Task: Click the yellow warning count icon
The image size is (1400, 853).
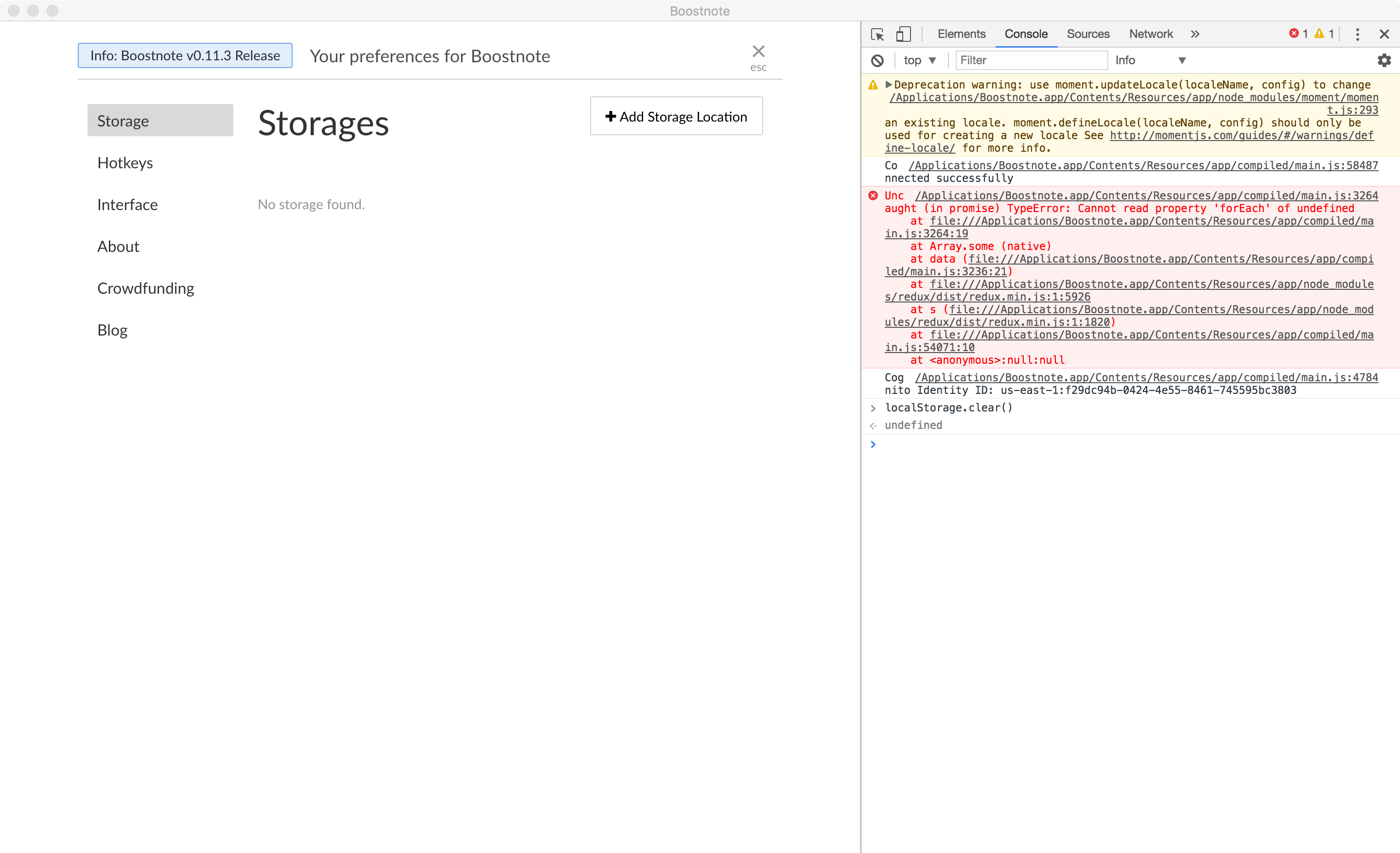Action: point(1319,34)
